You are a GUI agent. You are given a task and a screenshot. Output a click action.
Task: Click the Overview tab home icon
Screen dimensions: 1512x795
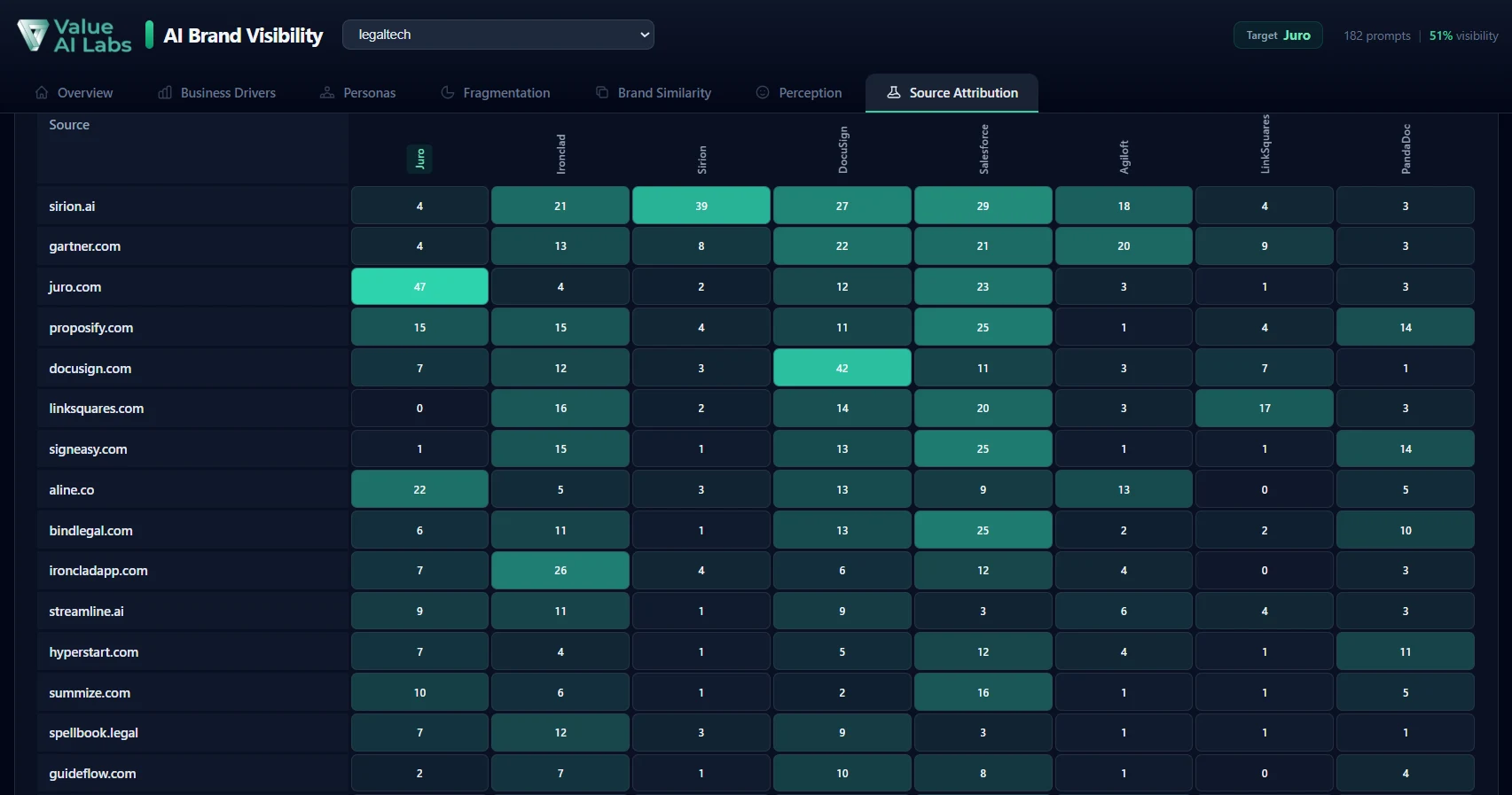42,92
